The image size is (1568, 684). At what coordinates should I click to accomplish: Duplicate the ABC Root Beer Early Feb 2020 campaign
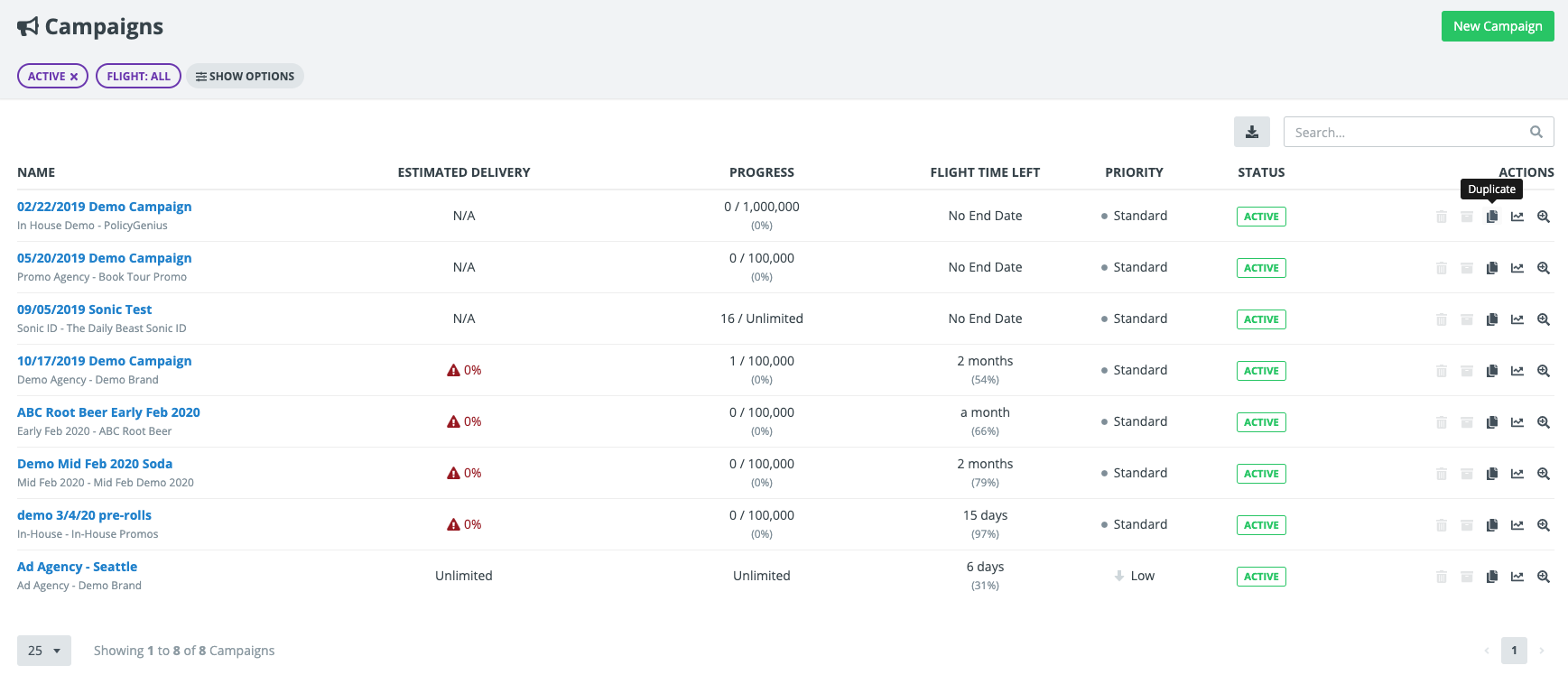pyautogui.click(x=1492, y=422)
